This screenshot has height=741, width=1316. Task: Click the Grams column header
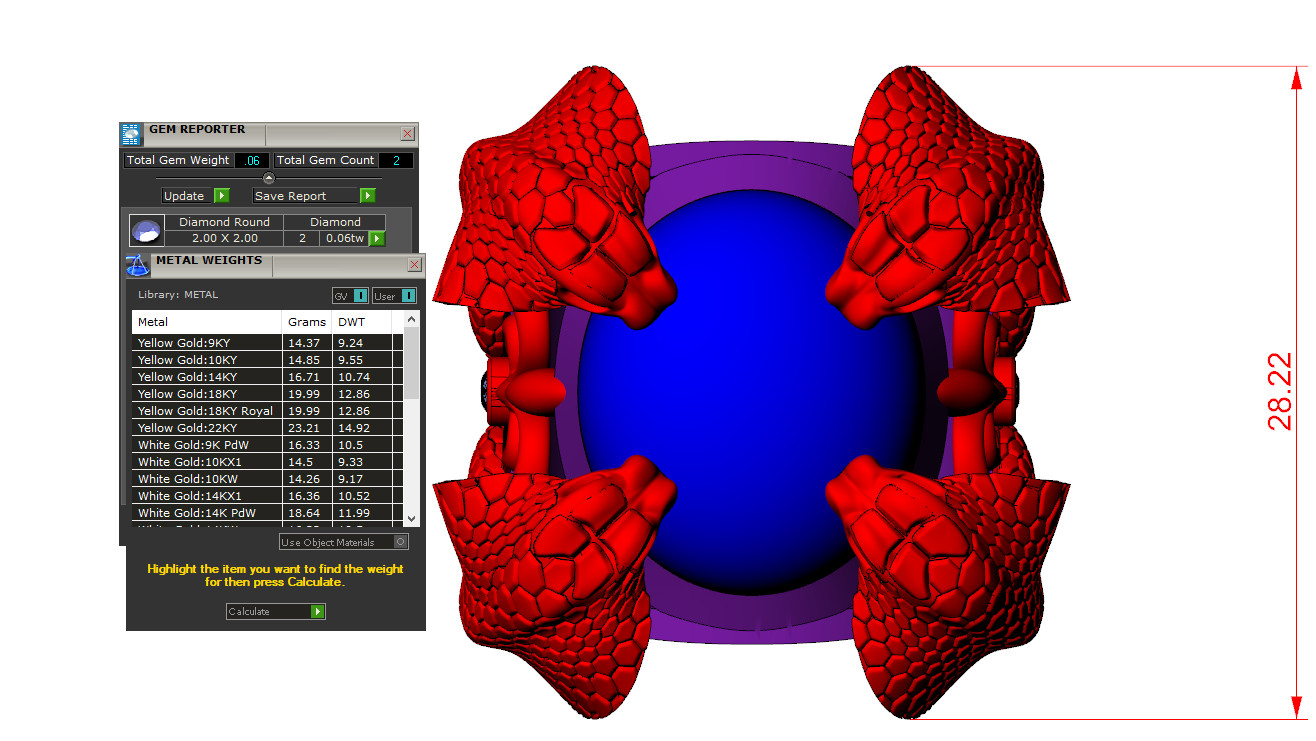coord(306,322)
